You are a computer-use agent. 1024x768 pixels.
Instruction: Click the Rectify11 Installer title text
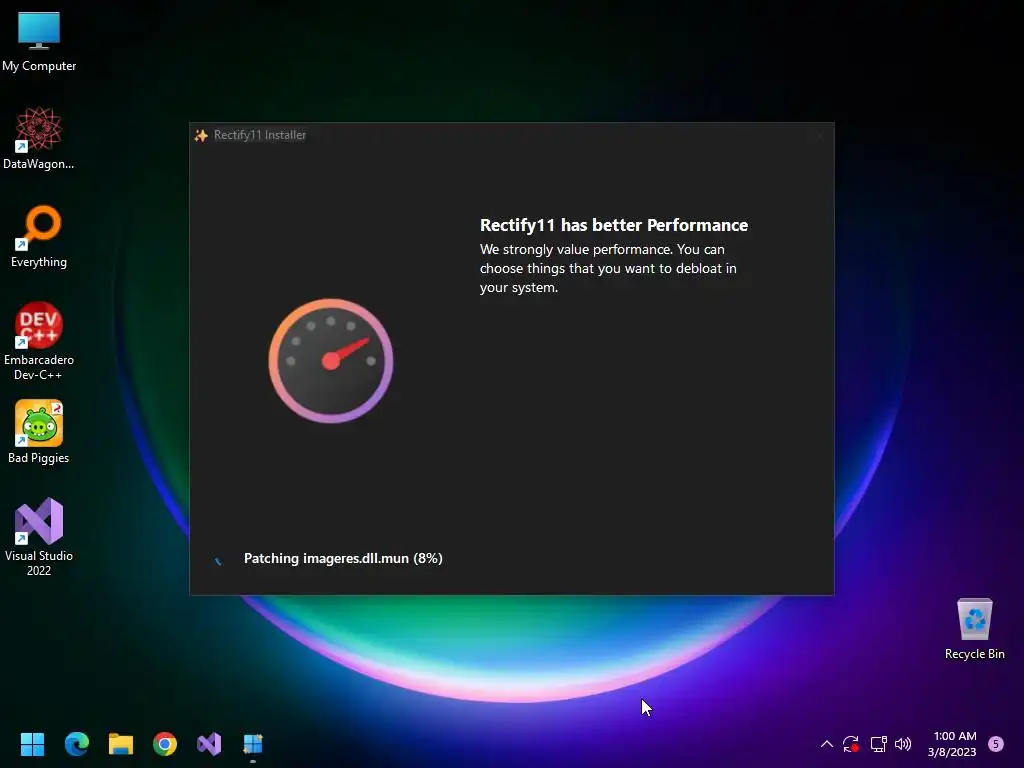[x=260, y=135]
